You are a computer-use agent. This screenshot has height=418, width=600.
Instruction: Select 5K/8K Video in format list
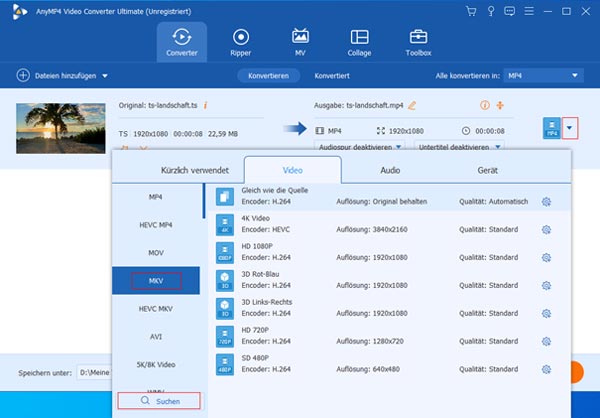tap(156, 364)
